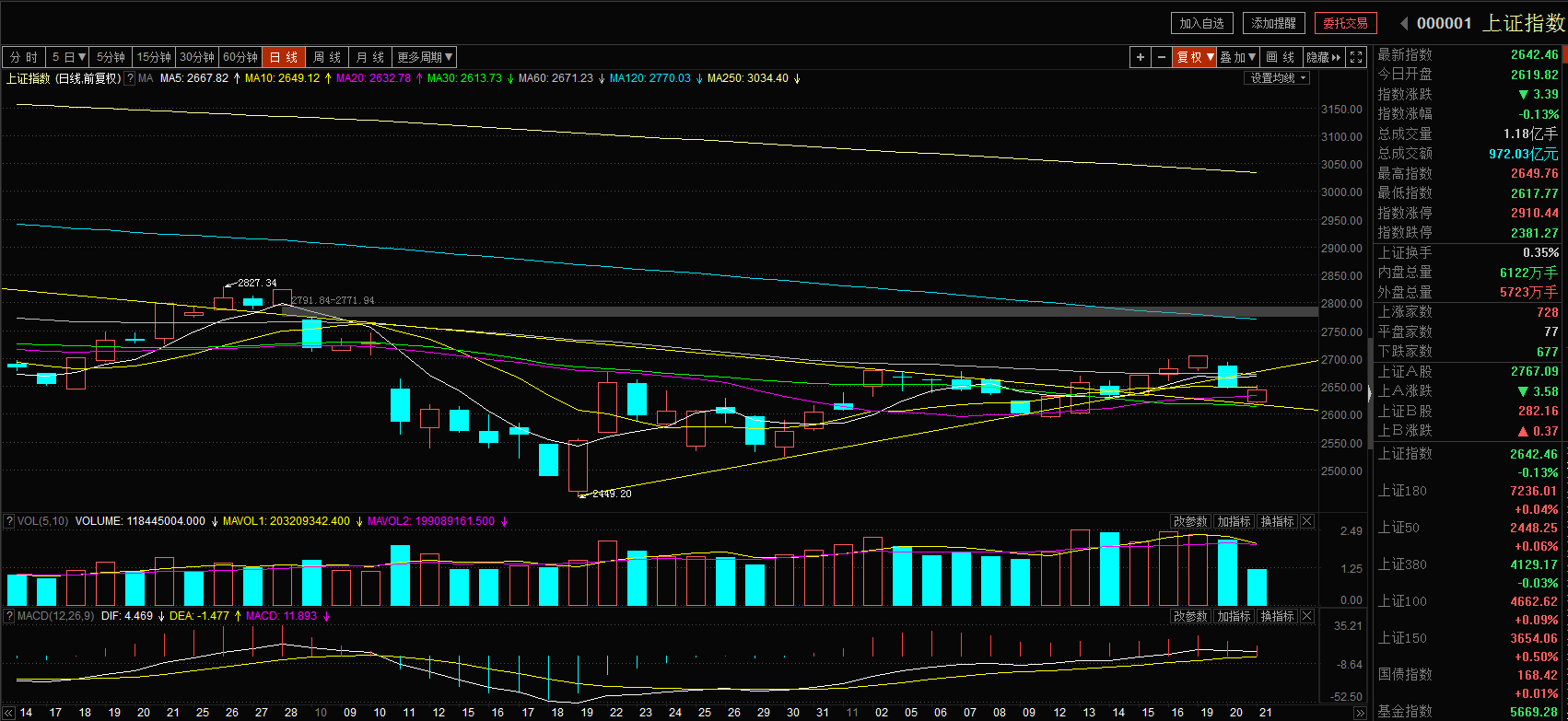Click MA5: 2667.82 value
Image resolution: width=1568 pixels, height=721 pixels.
click(194, 78)
